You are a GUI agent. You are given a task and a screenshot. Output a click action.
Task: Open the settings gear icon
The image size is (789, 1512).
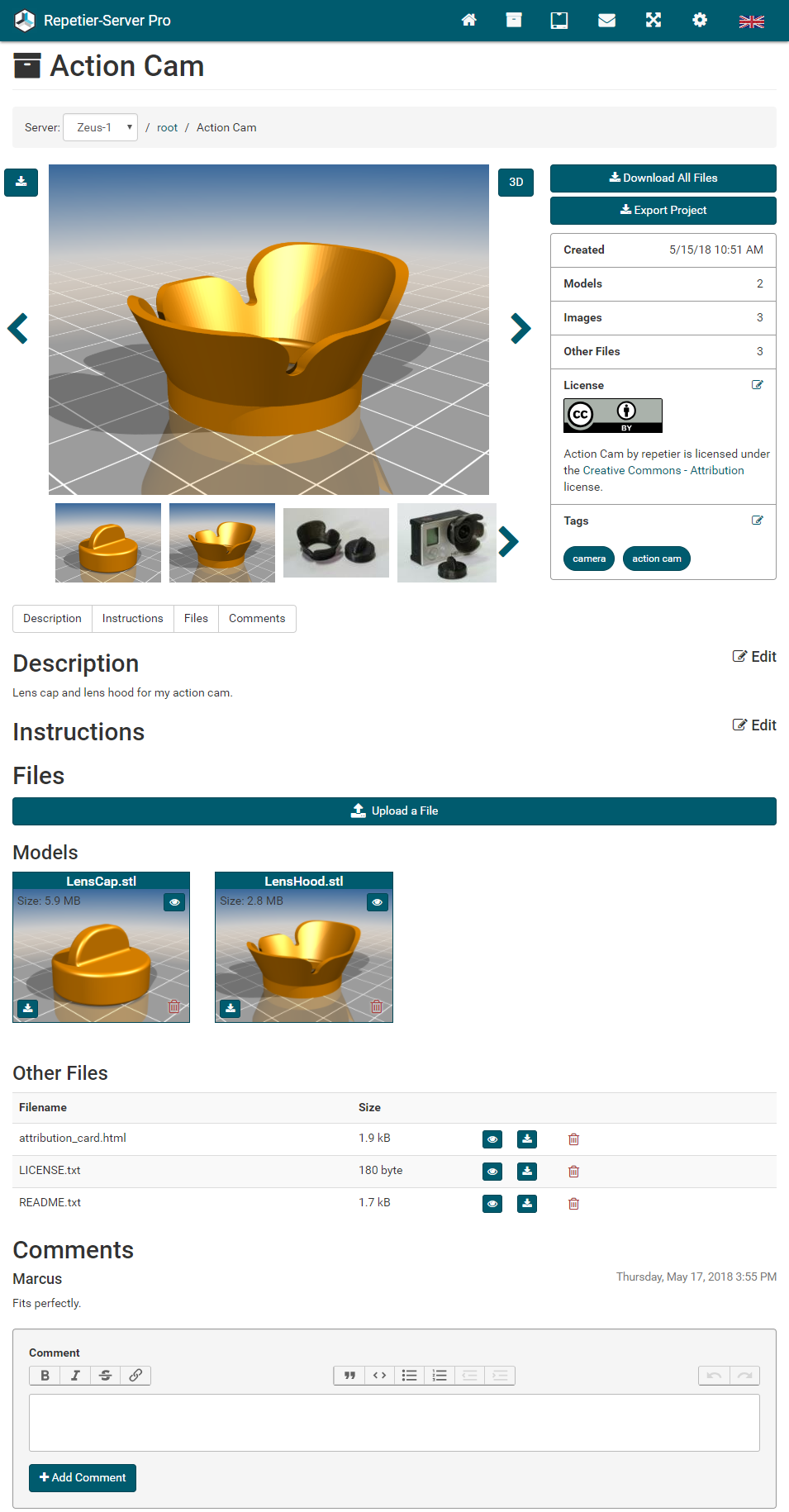click(699, 20)
